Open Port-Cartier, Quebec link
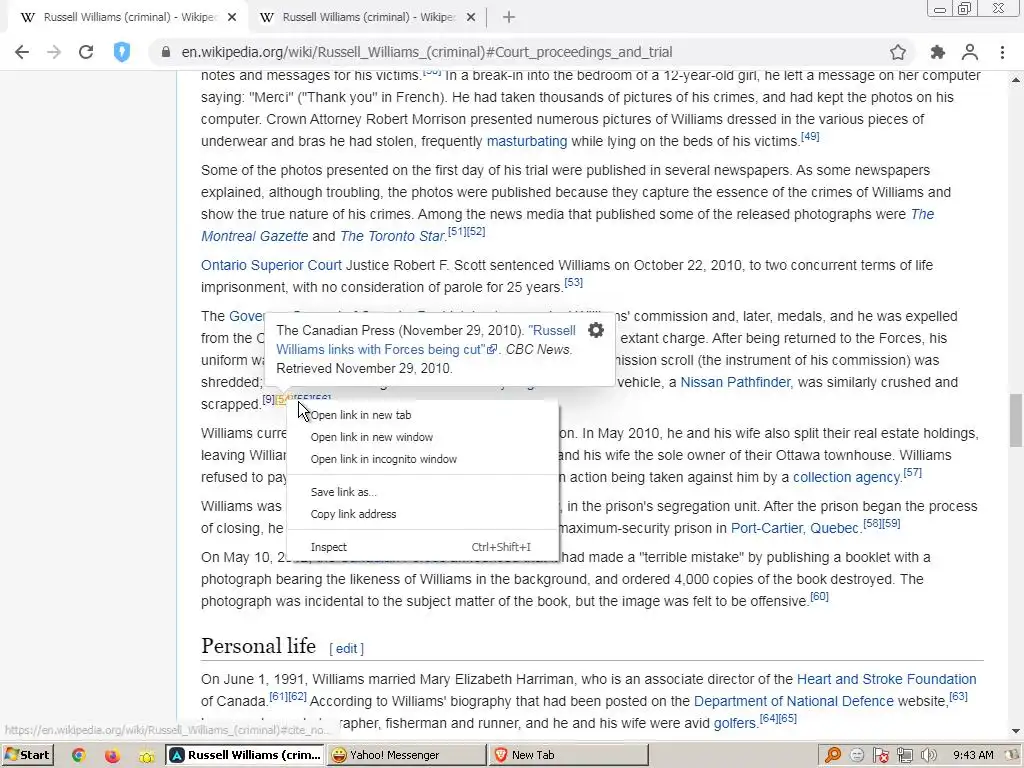The image size is (1024, 768). point(794,528)
